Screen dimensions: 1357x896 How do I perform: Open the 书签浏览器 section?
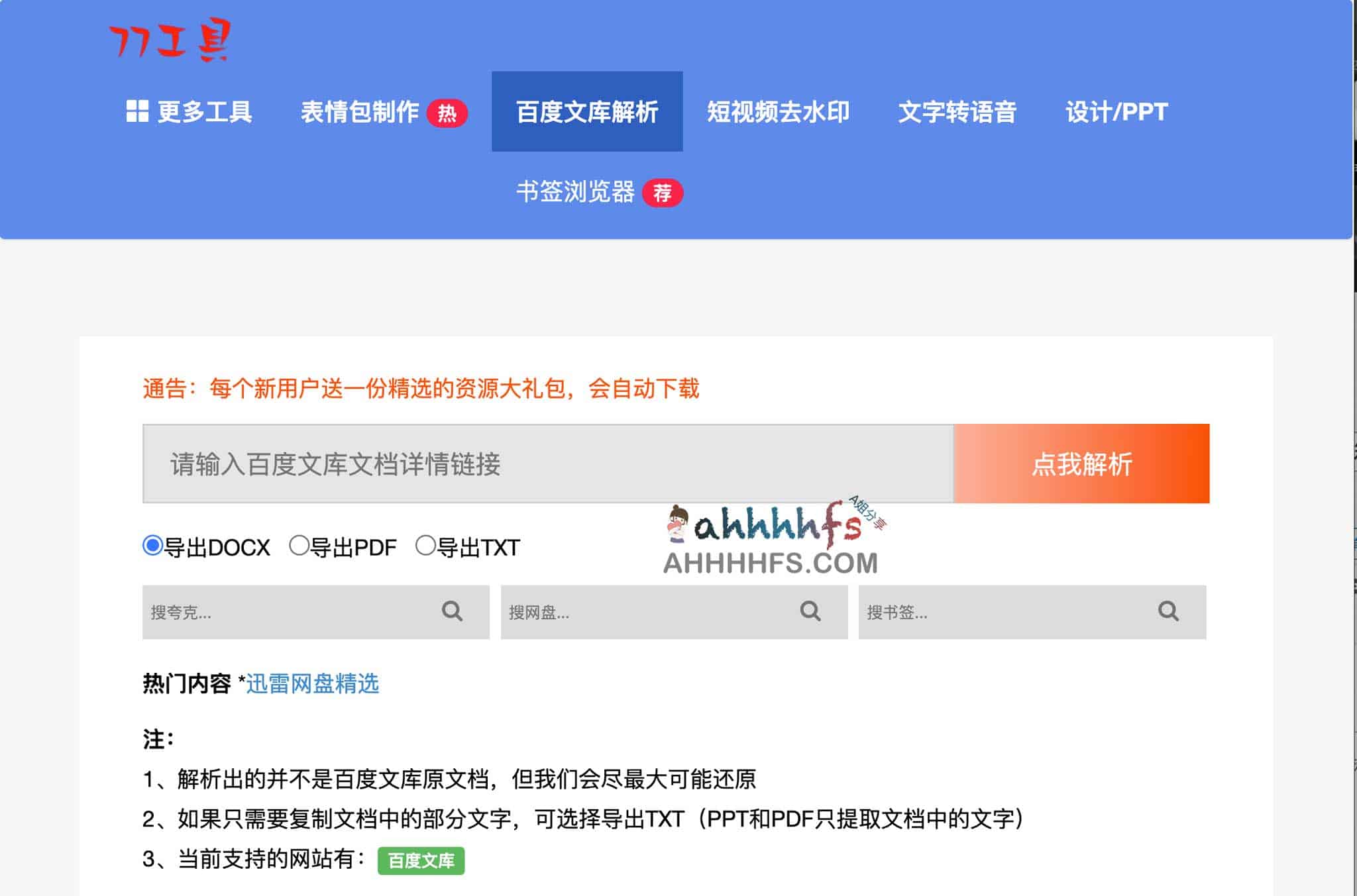(x=576, y=193)
